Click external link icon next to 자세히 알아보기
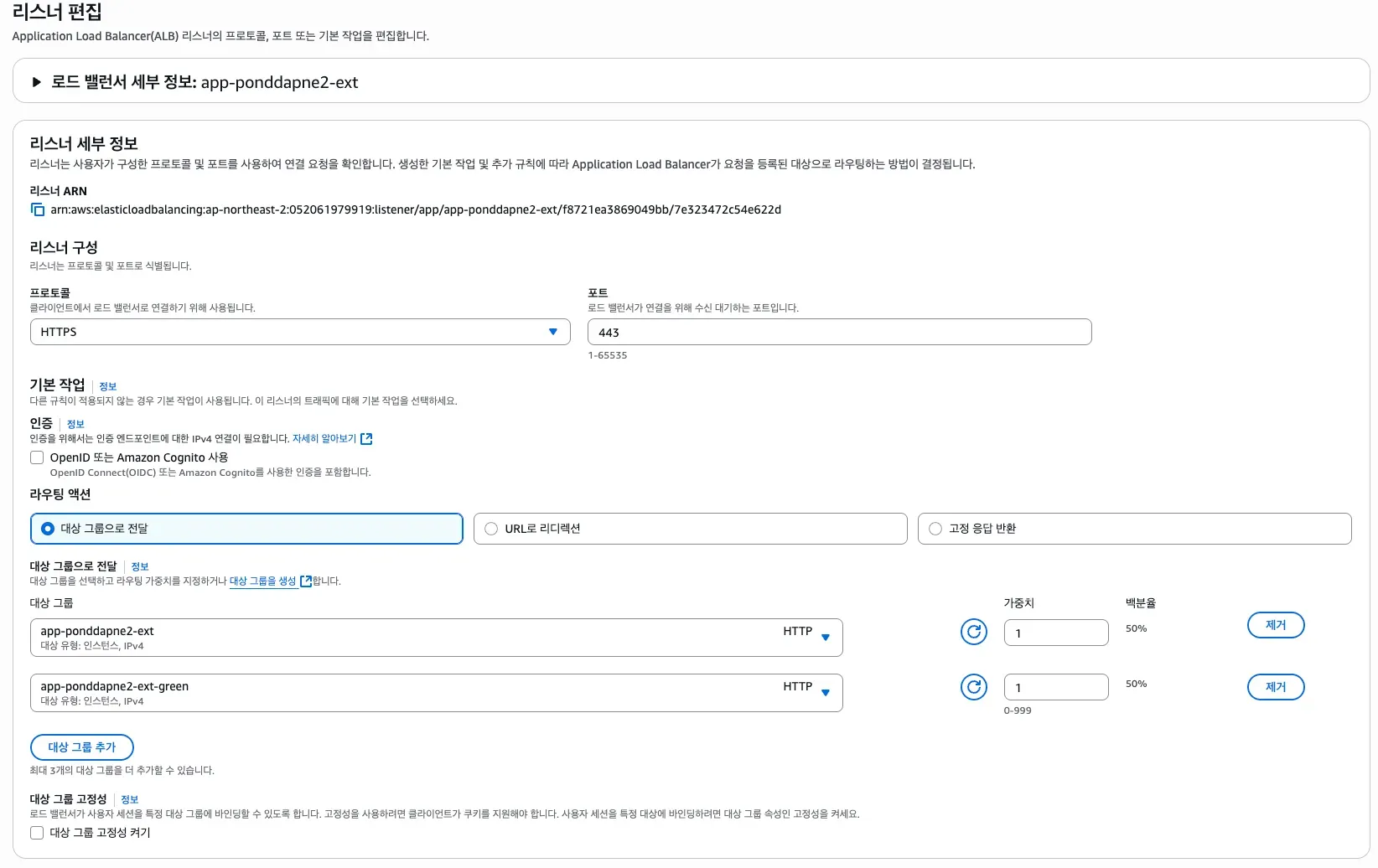The height and width of the screenshot is (868, 1378). (366, 438)
